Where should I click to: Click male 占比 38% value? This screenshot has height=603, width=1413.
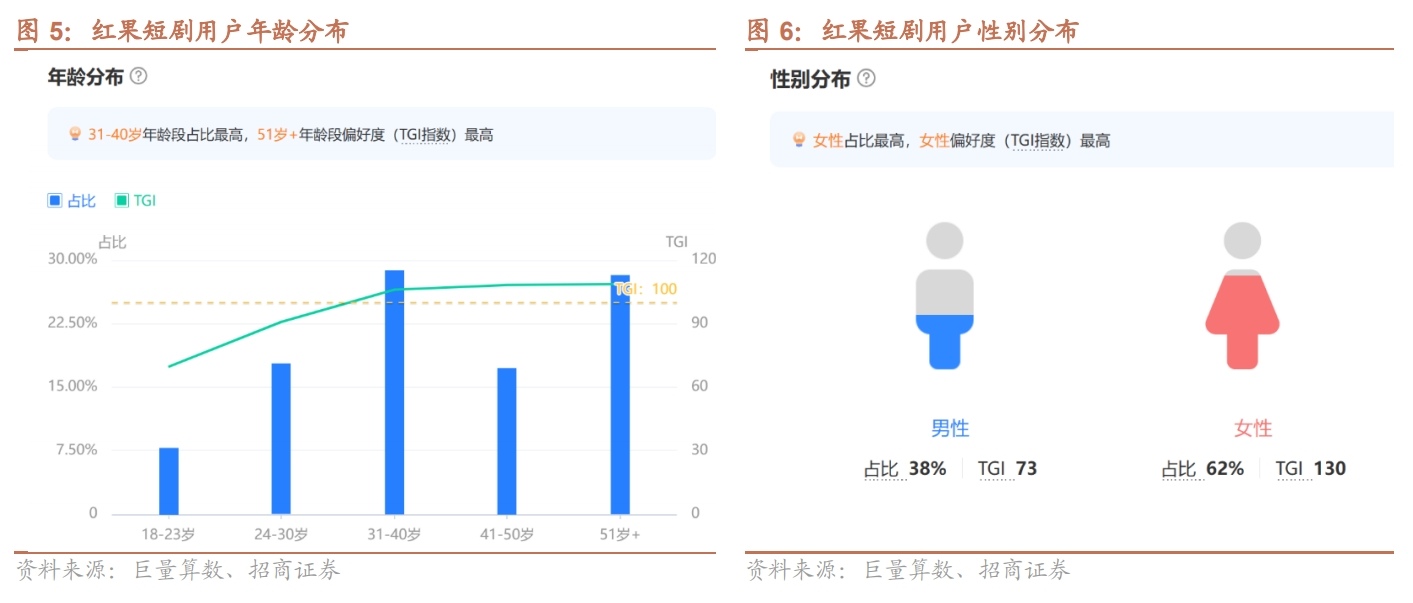coord(926,468)
